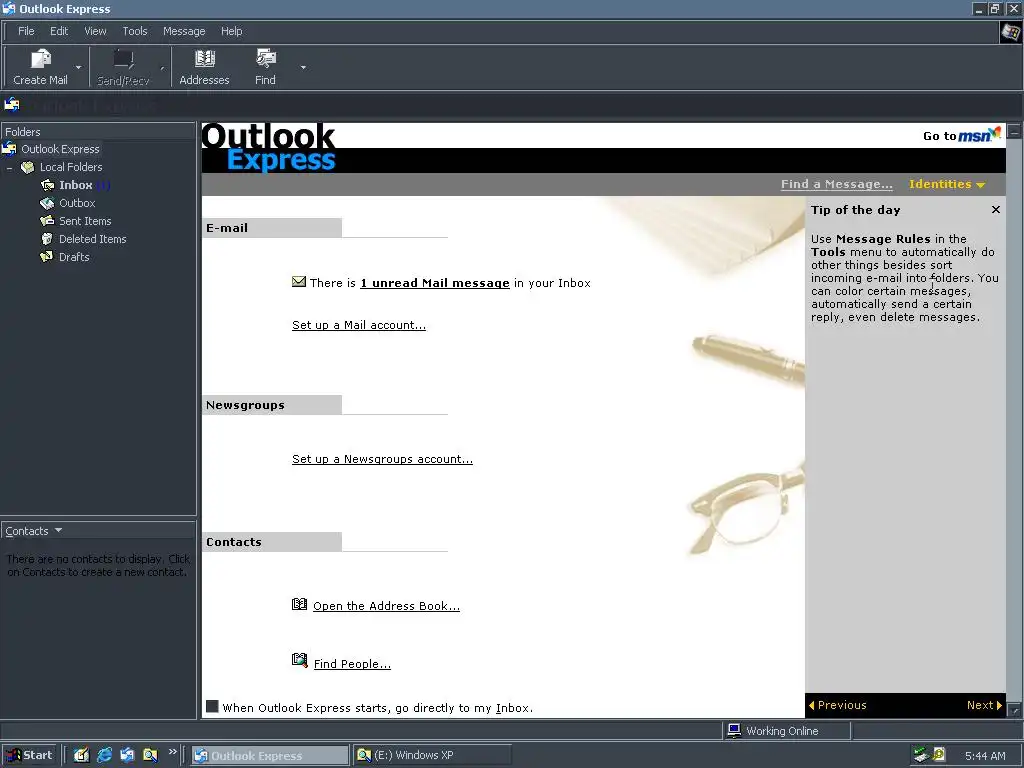The image size is (1024, 768).
Task: Click the Find toolbar icon
Action: (265, 59)
